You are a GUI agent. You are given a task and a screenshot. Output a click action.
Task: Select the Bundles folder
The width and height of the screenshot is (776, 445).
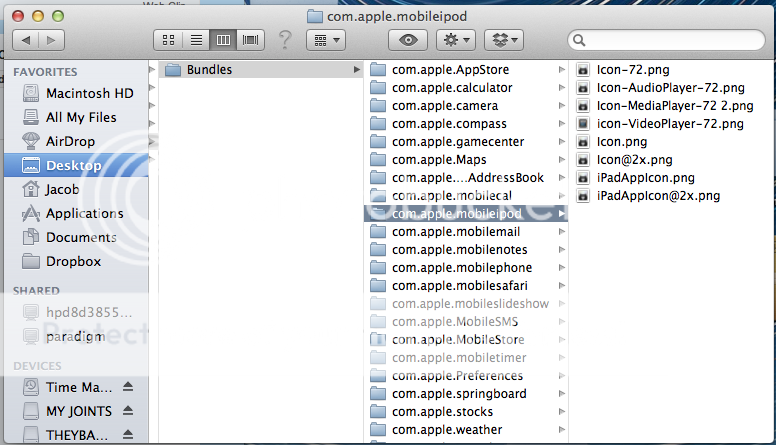pyautogui.click(x=209, y=69)
